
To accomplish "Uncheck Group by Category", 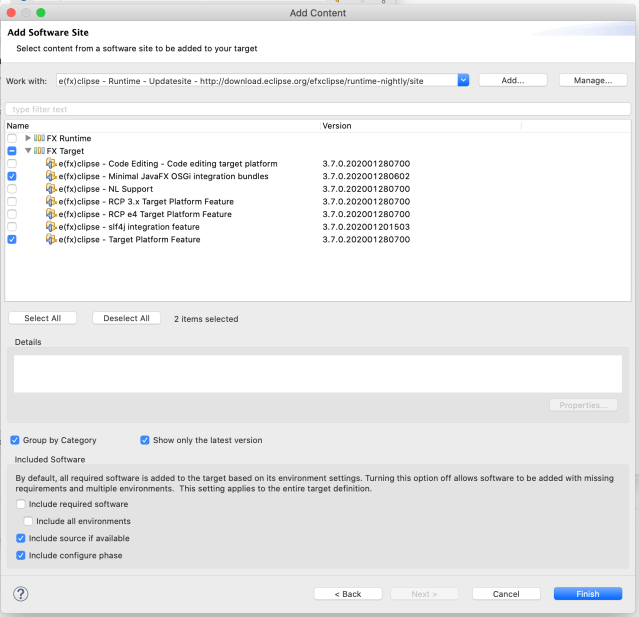I will click(15, 440).
